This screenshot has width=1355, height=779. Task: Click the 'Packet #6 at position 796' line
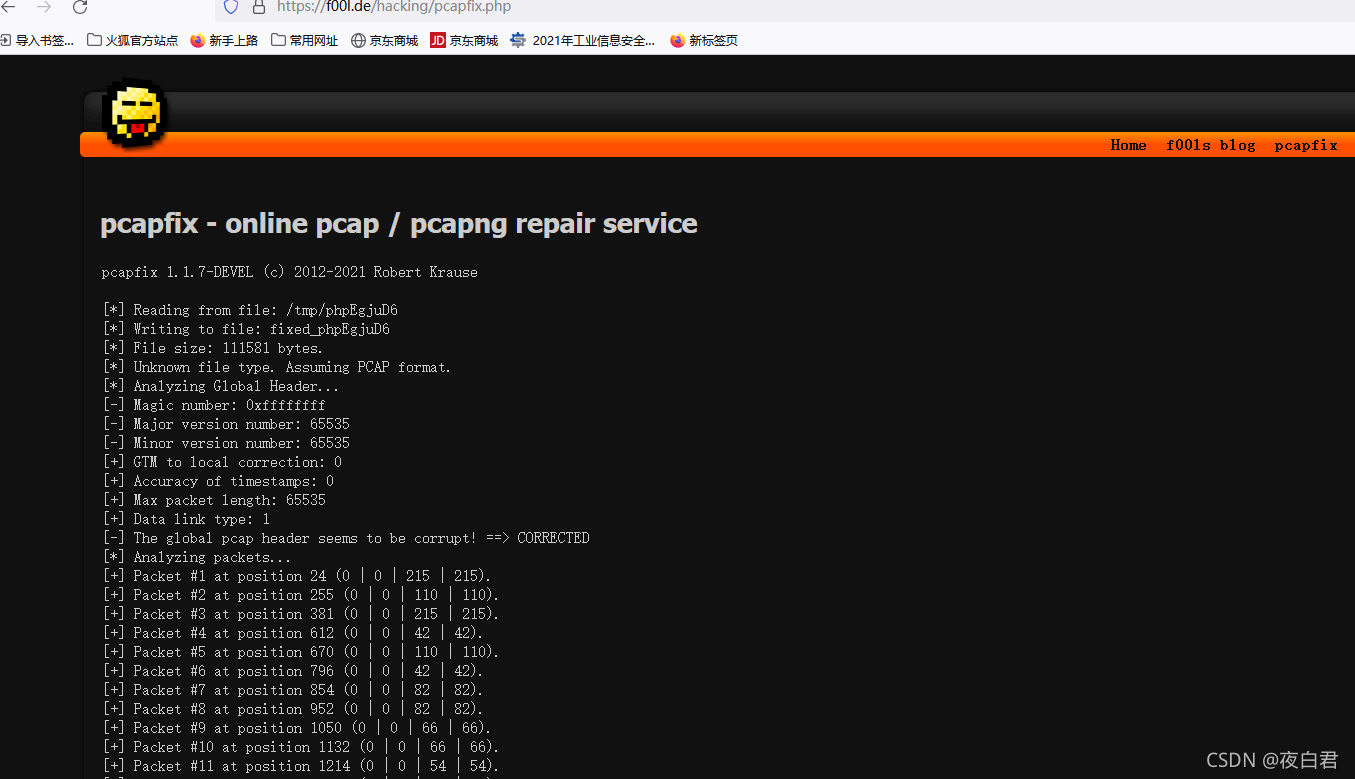coord(293,671)
